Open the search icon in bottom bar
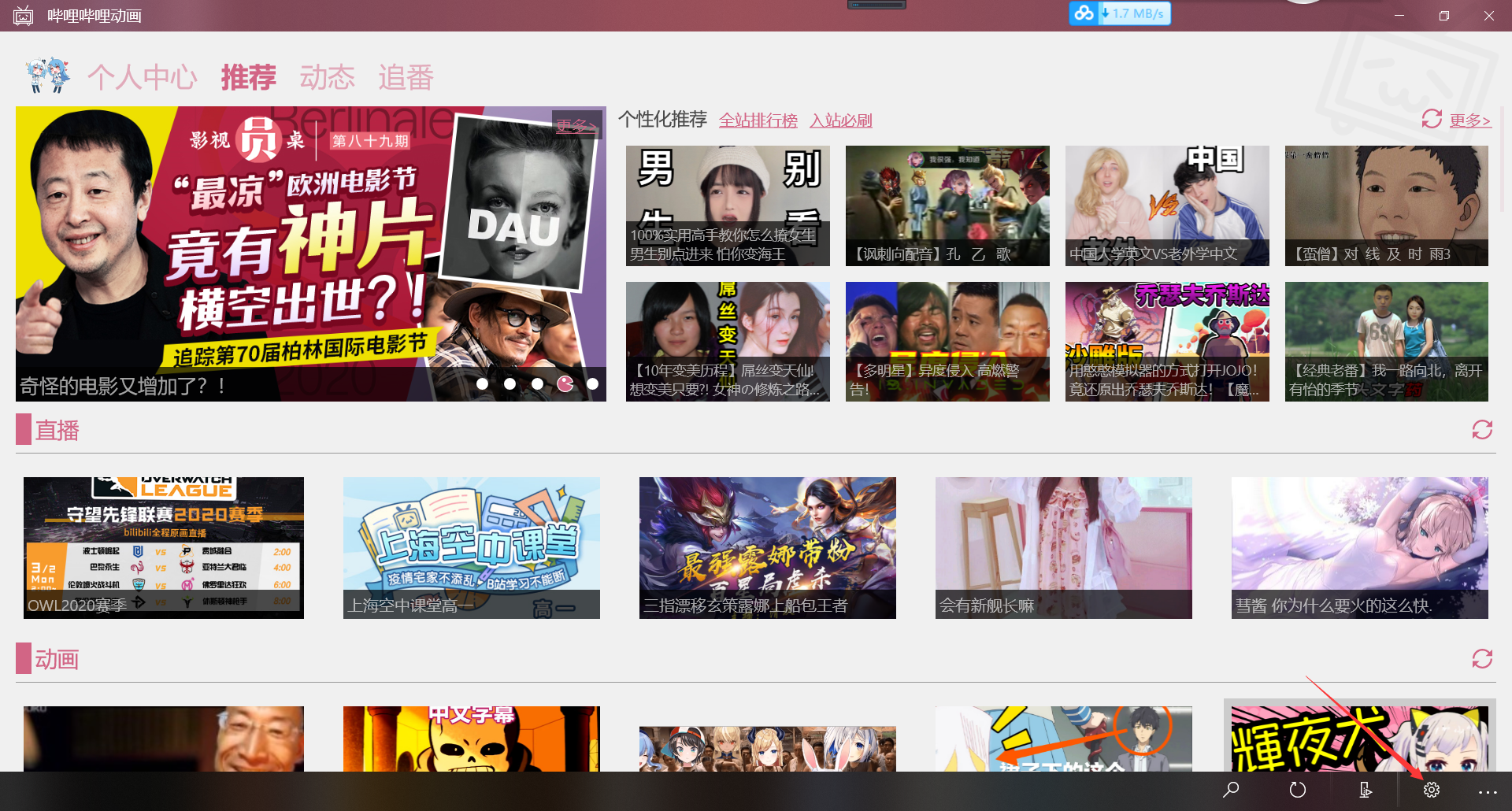 1230,790
